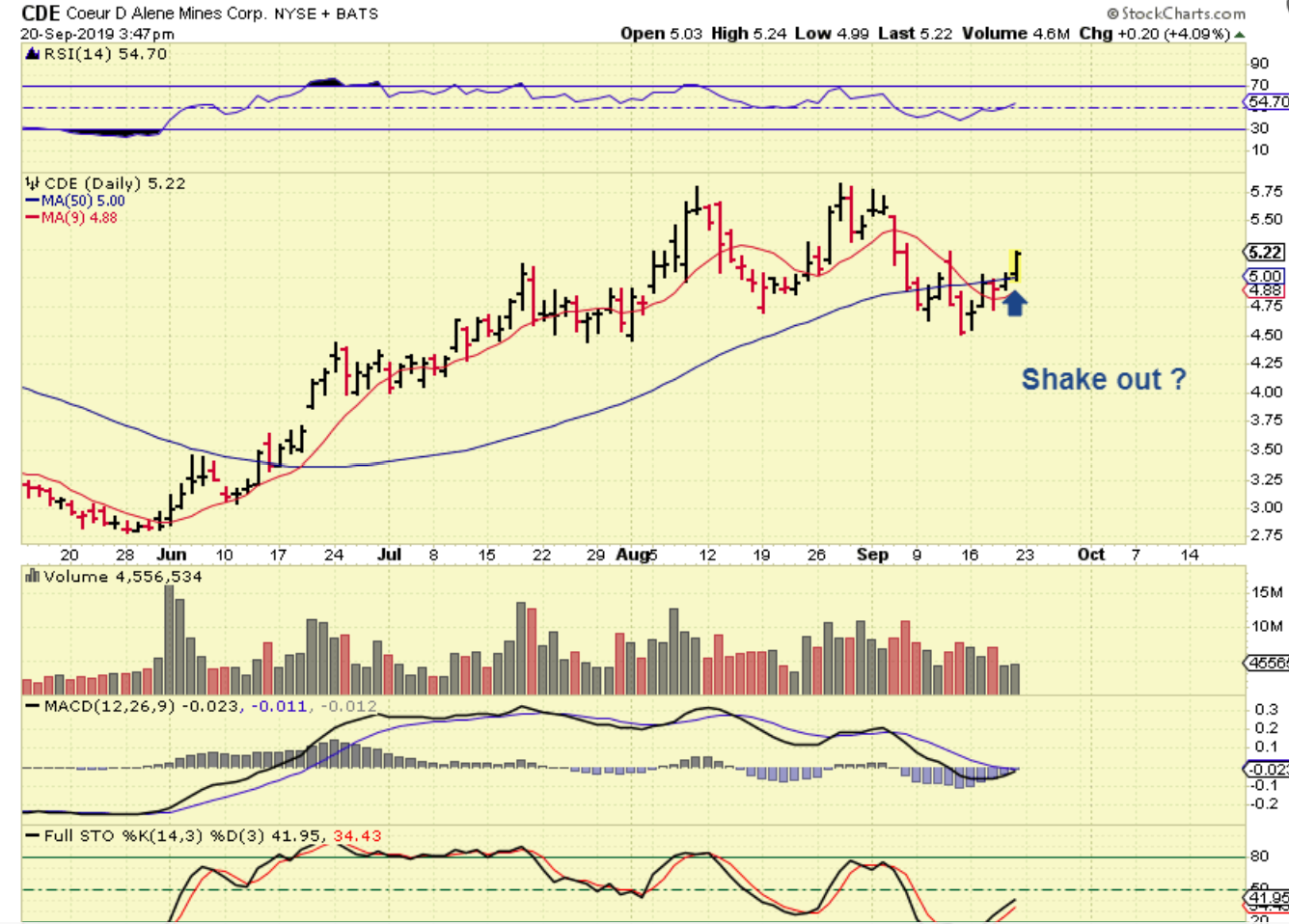The image size is (1289, 924).
Task: Click the 24 date label before Jul
Action: [x=334, y=555]
